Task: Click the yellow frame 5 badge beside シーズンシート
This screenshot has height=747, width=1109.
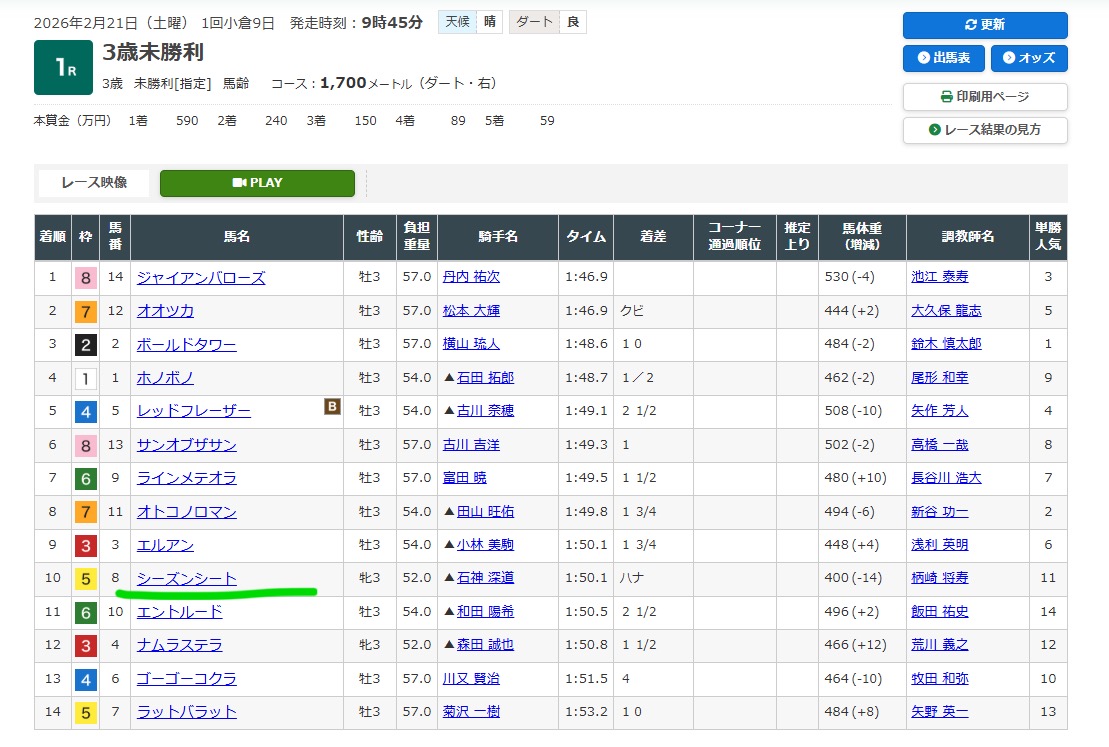Action: pos(85,579)
